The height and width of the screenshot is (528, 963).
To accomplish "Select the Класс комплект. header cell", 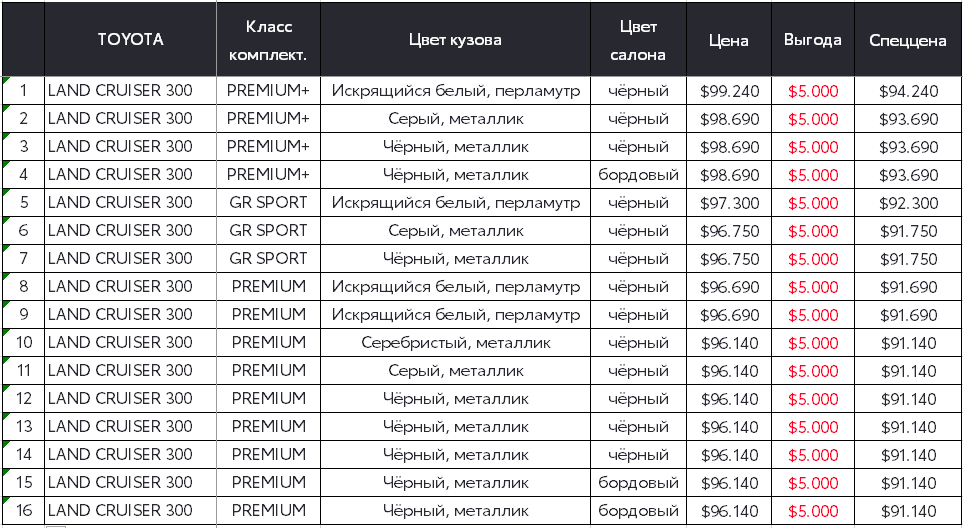I will 268,40.
